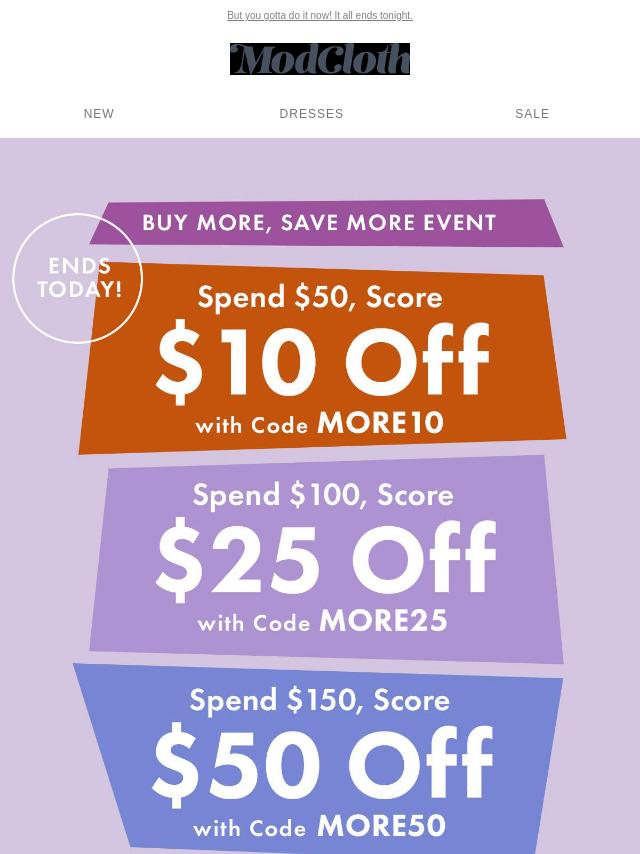
Task: Click the MORE10 promo code text
Action: [380, 423]
